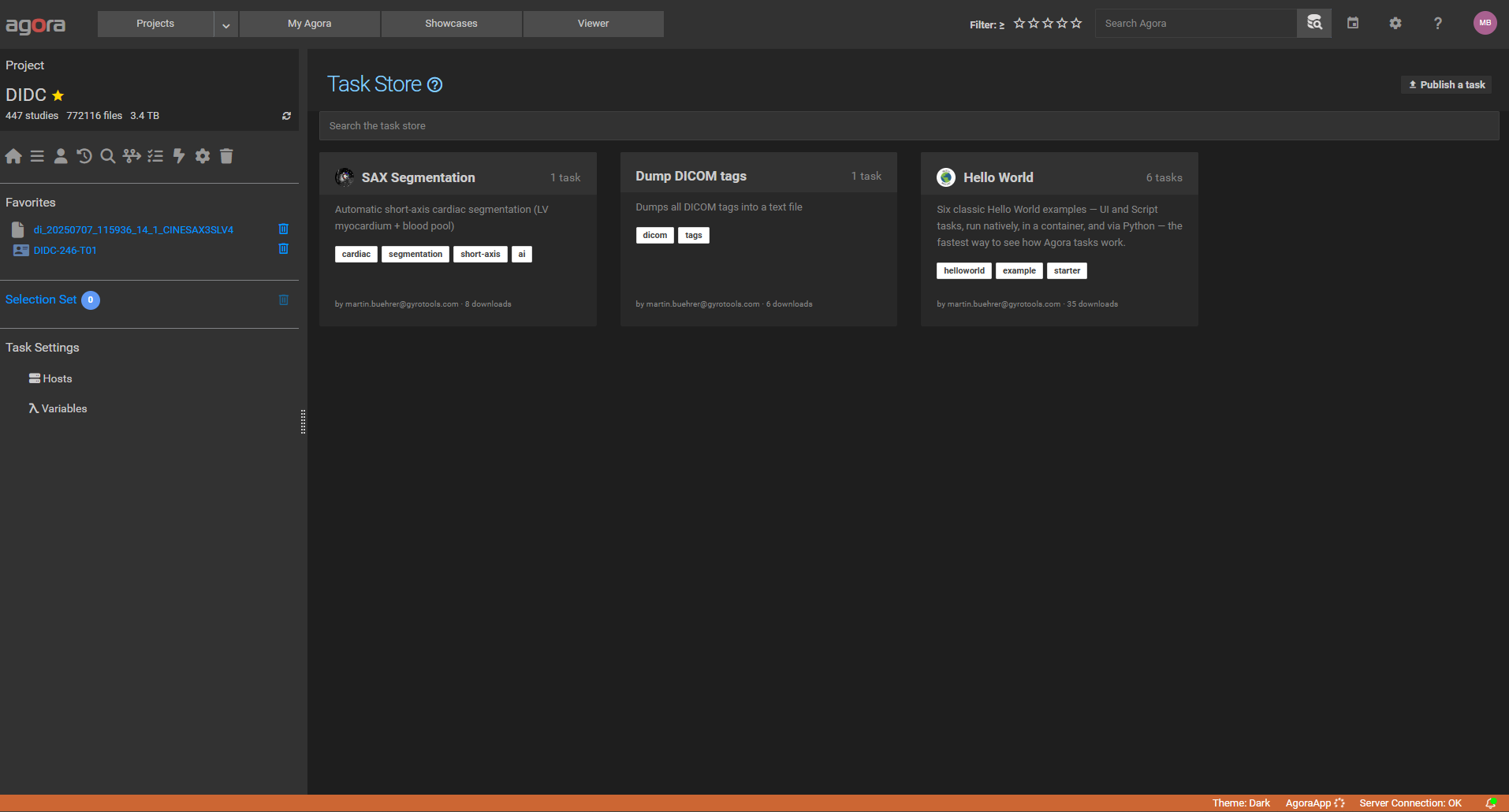
Task: Open the advanced search icon beside Search Agora
Action: click(1314, 23)
